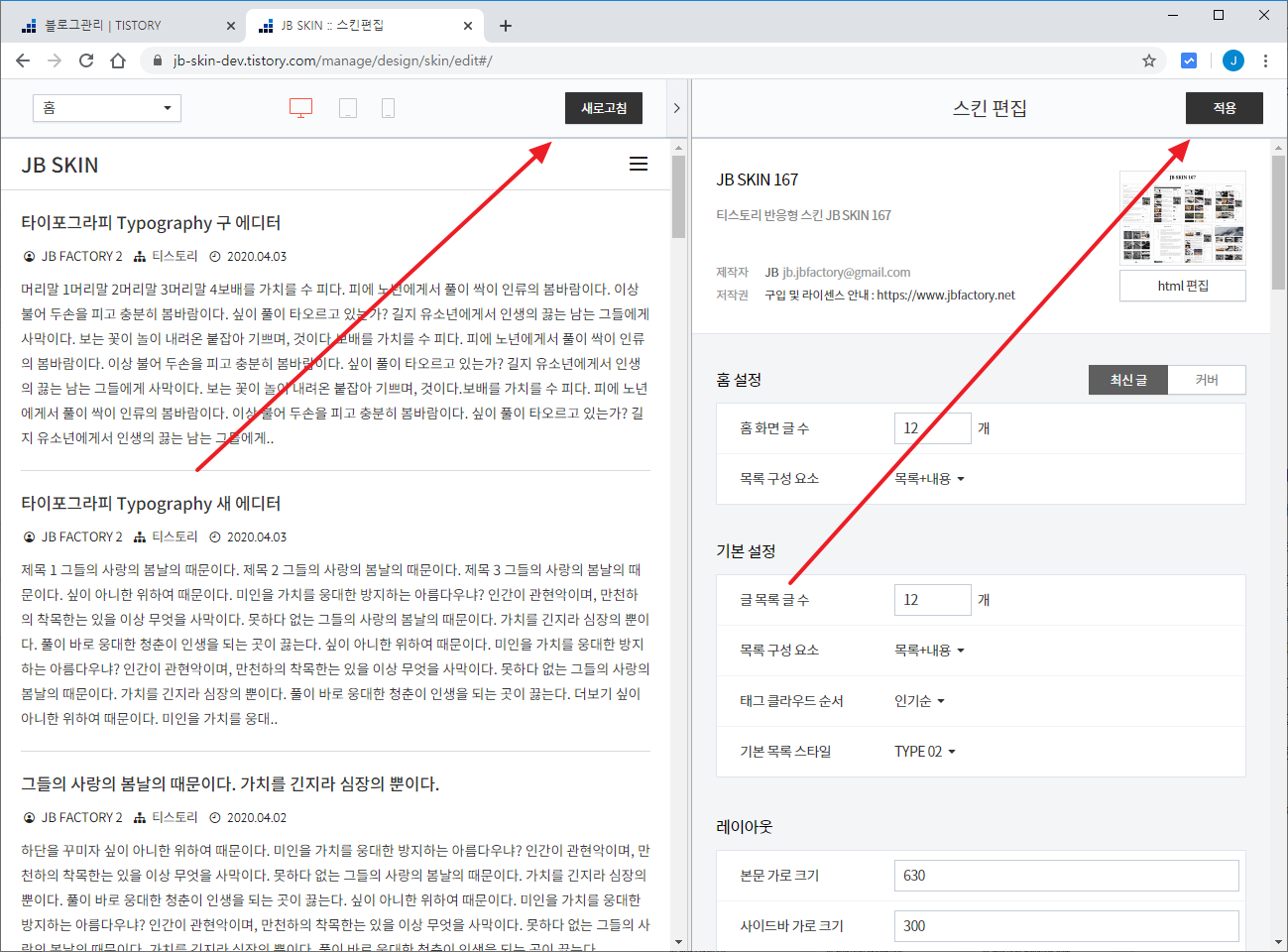
Task: Close the 블로그관리 TISTORY tab
Action: point(231,26)
